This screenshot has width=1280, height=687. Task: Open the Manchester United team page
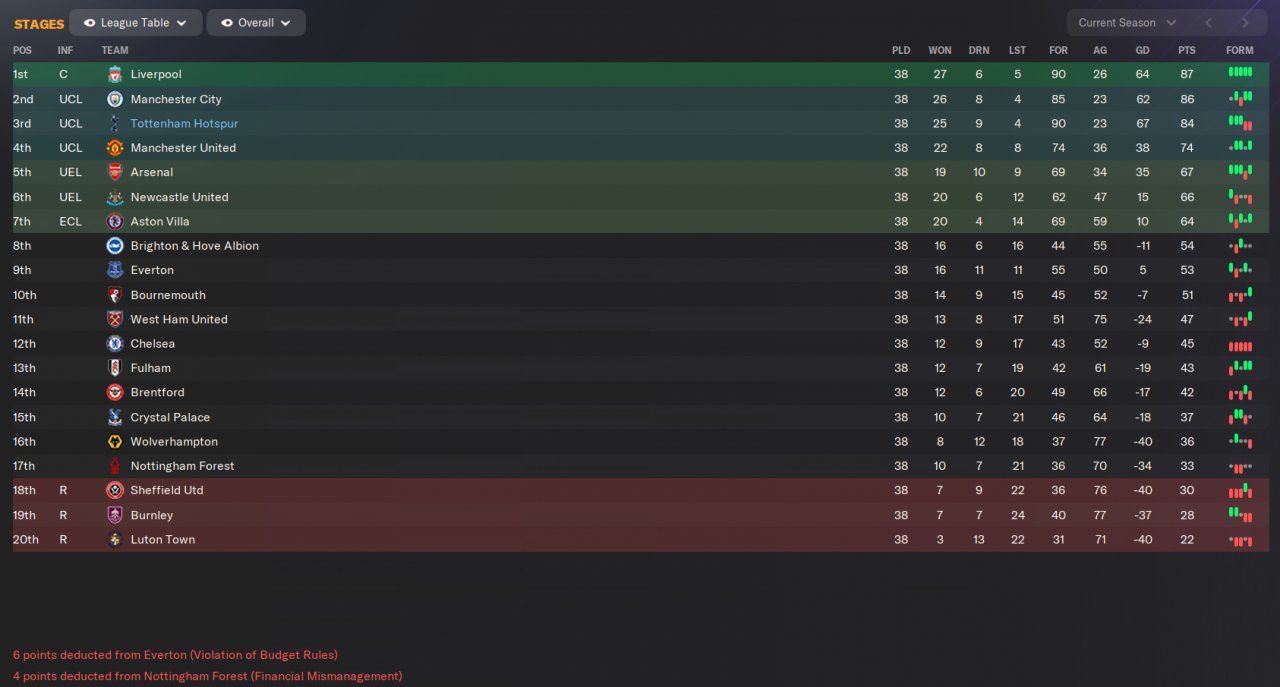pyautogui.click(x=183, y=148)
